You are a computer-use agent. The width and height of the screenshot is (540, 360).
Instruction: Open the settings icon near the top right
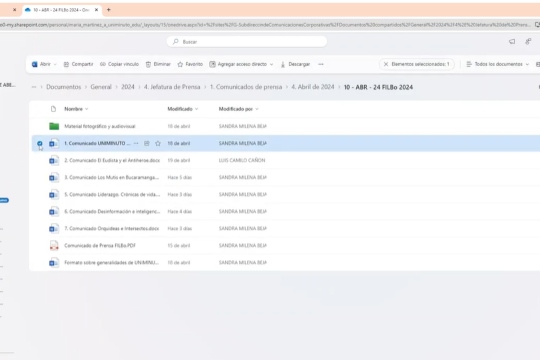pos(528,42)
